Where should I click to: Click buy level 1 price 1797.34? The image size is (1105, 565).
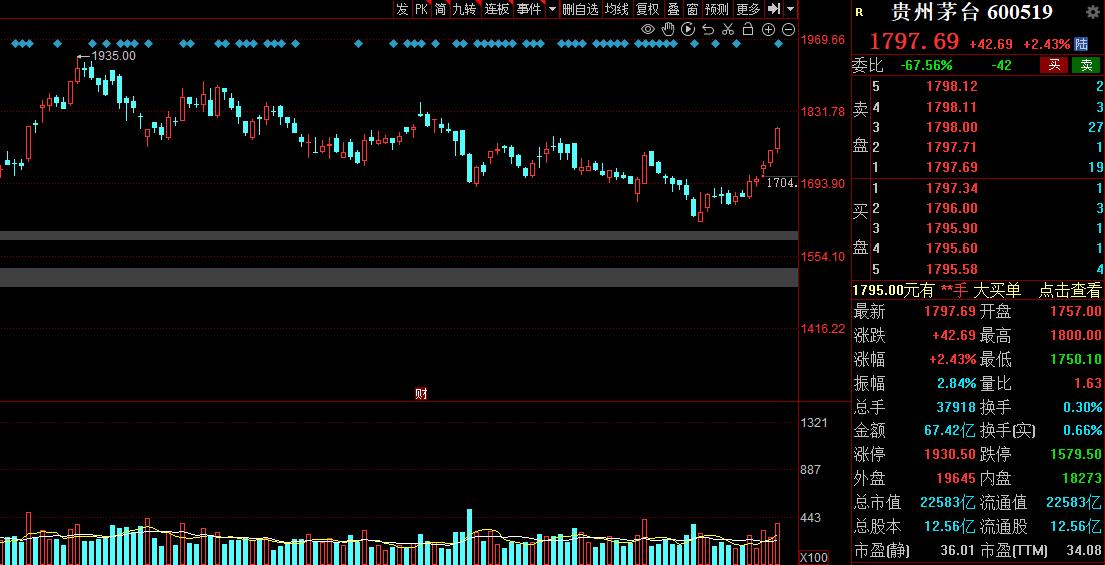coord(951,188)
